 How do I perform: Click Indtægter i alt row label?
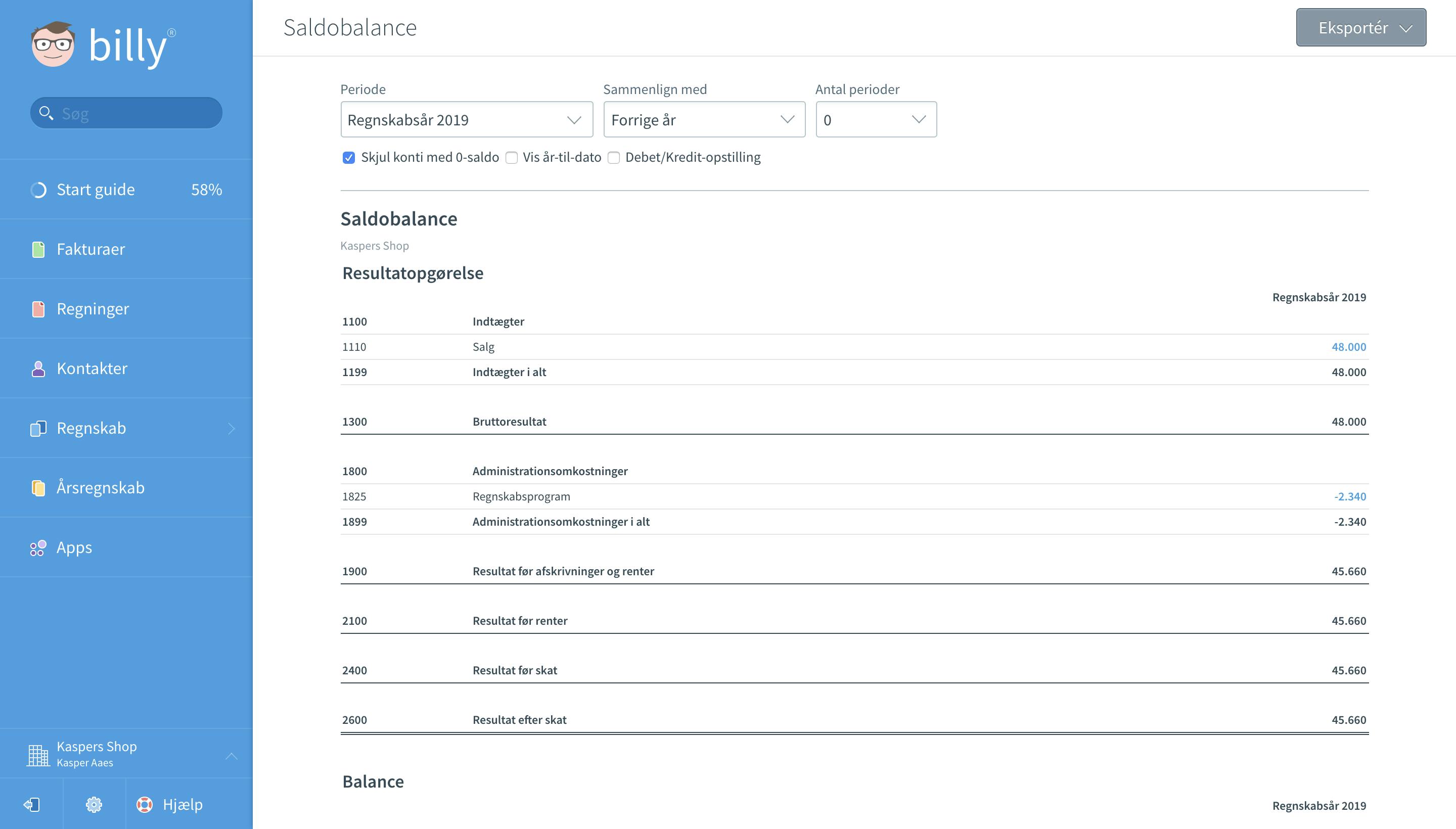click(509, 373)
